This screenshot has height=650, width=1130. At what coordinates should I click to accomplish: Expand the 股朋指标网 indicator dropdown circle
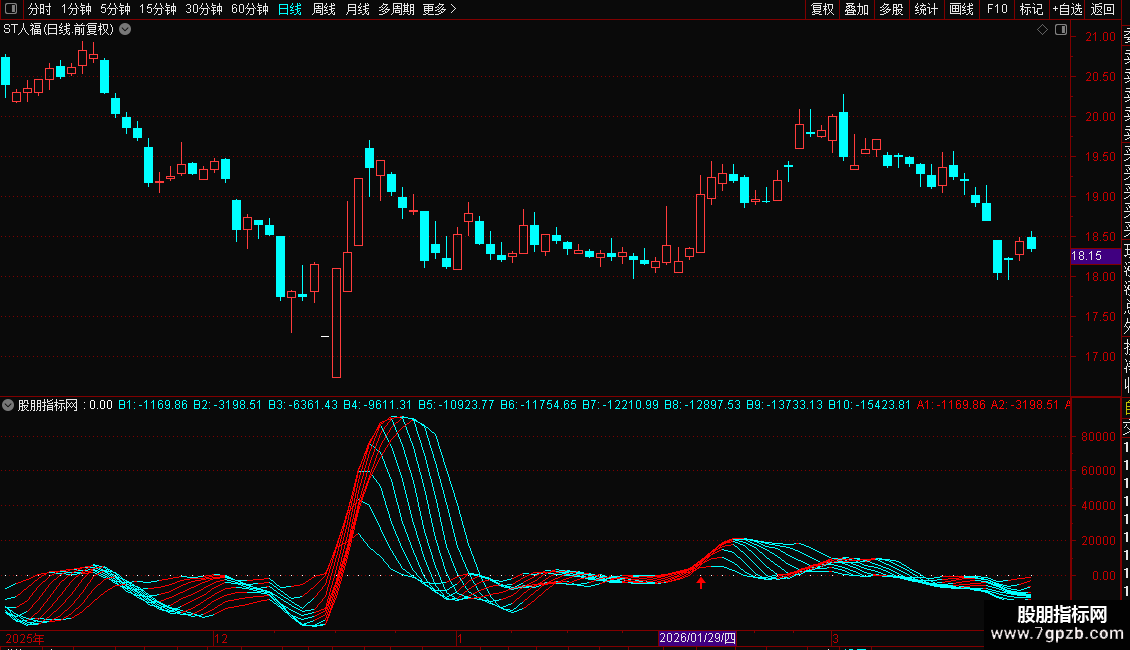(8, 405)
